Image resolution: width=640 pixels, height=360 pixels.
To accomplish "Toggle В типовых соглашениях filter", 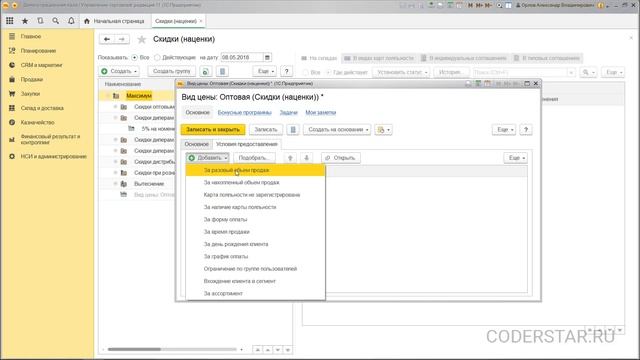I will click(x=547, y=58).
